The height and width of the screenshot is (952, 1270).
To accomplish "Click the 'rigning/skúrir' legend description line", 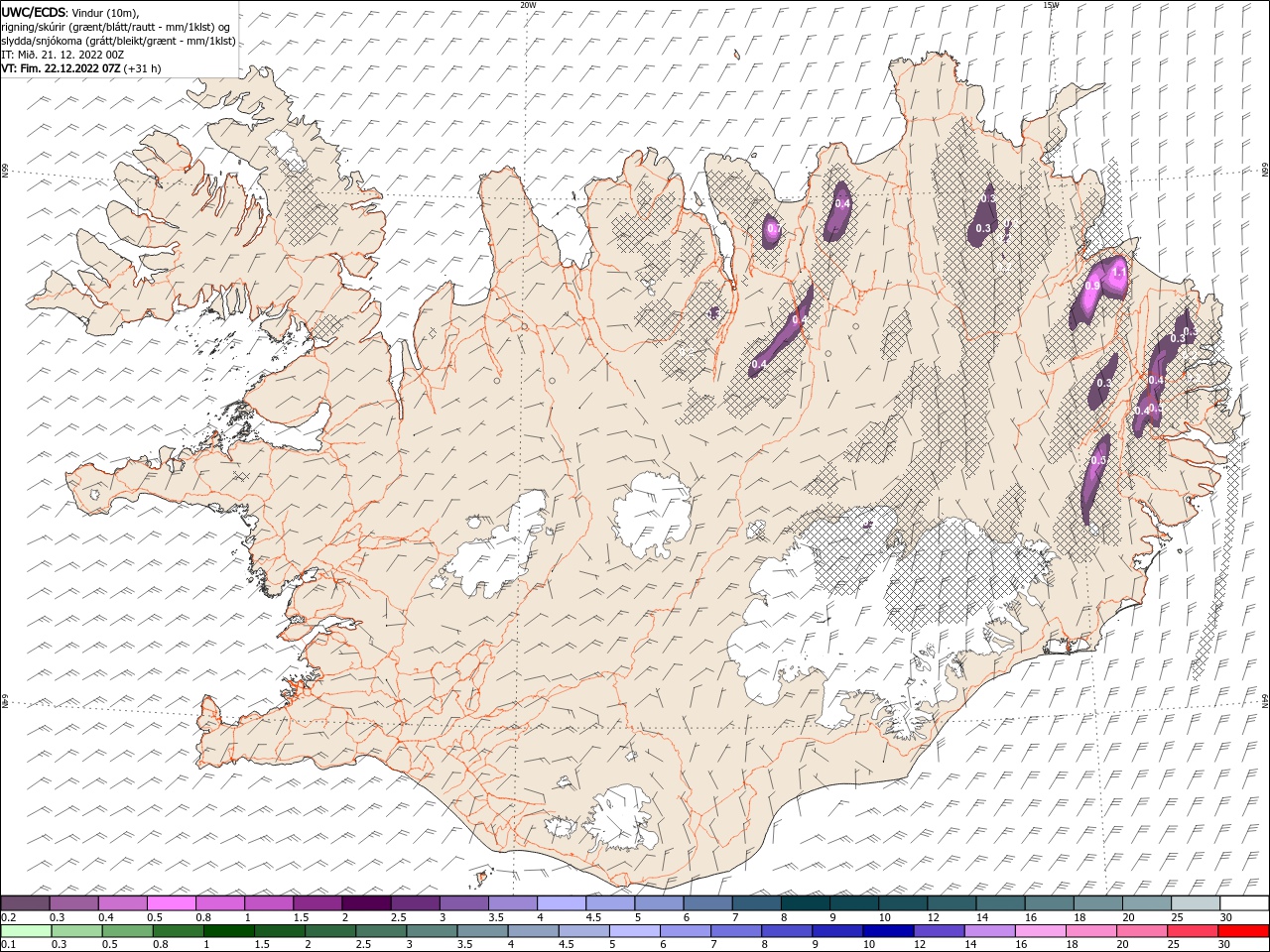I will tap(115, 27).
